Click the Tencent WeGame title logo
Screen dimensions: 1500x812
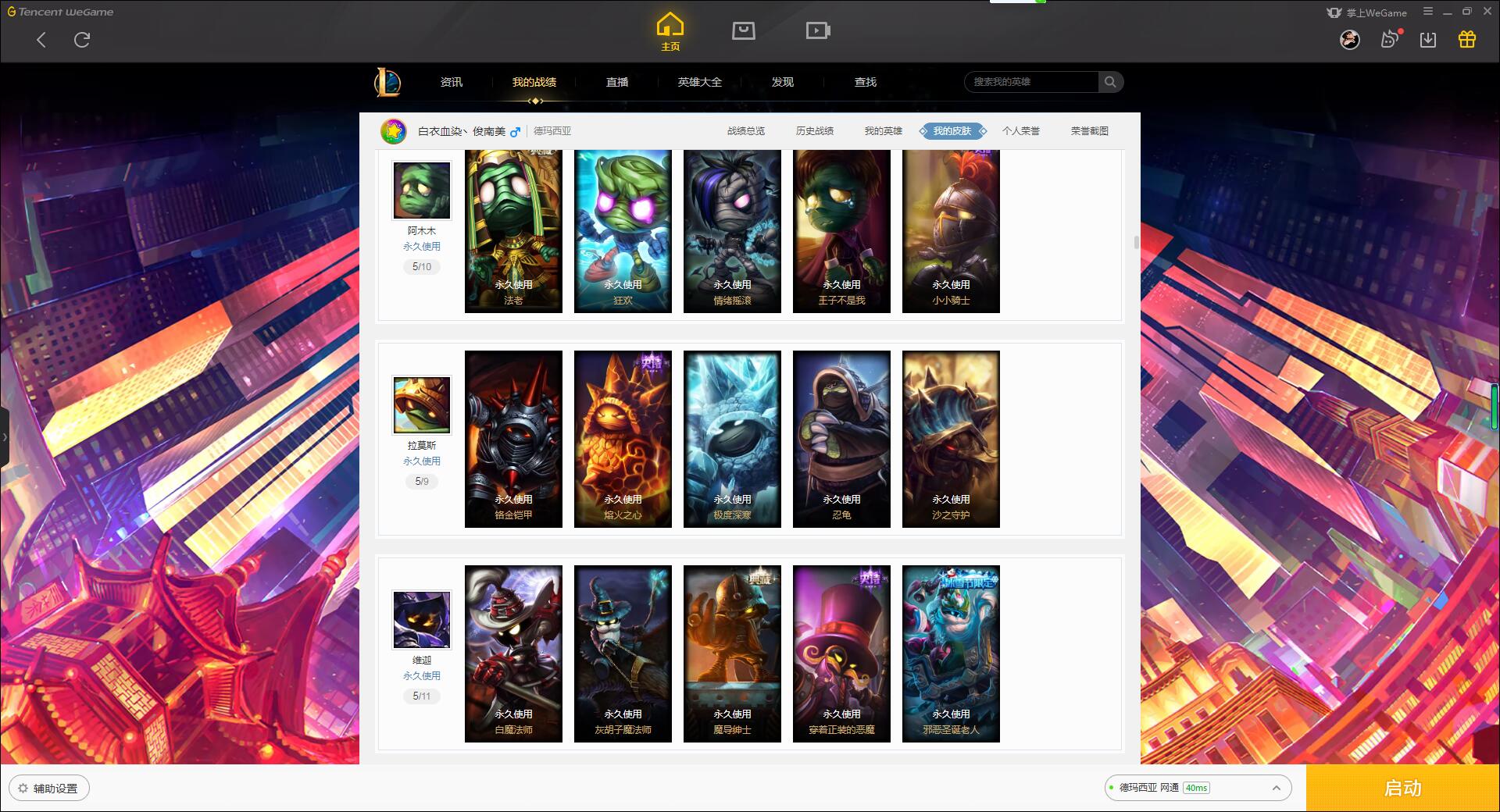click(60, 12)
